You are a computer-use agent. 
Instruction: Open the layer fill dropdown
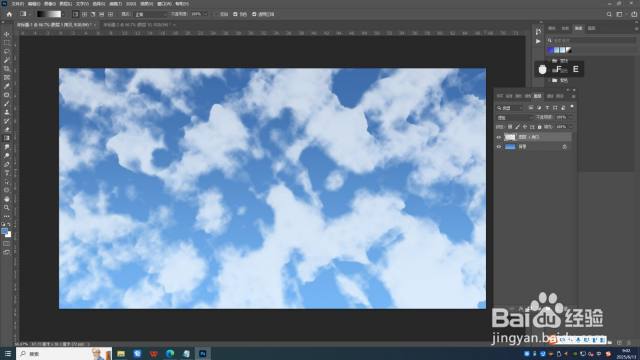pos(570,127)
